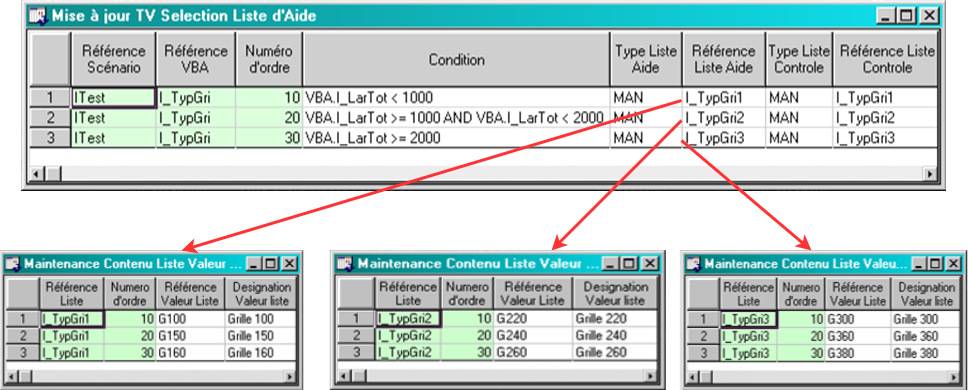
Task: Select the I_TypGri3 Référence Liste Aide cell
Action: coord(724,138)
